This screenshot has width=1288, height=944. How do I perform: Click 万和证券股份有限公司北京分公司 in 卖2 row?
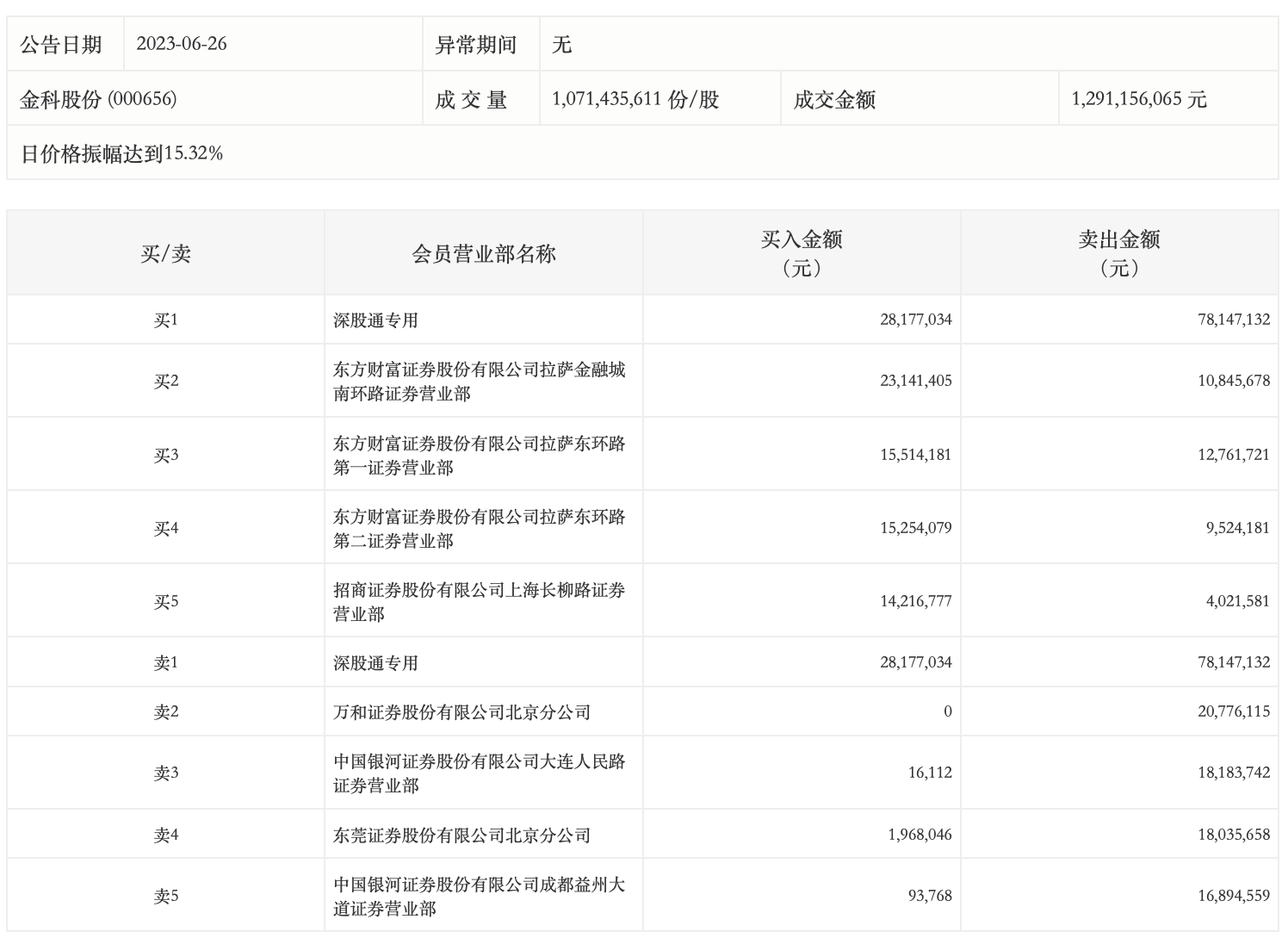coord(462,712)
